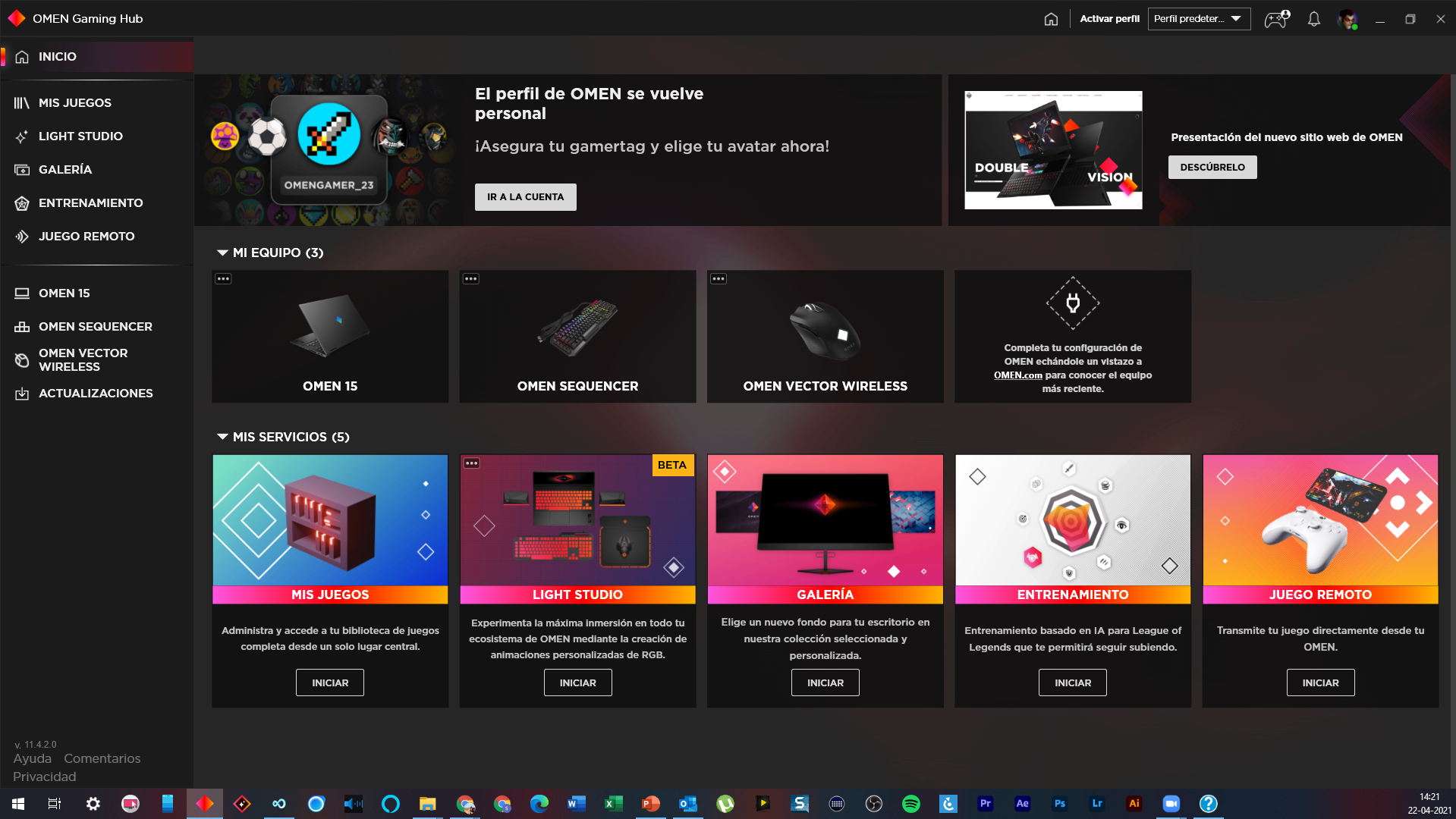Click the Entrenamiento badge icon in sidebar

click(22, 203)
